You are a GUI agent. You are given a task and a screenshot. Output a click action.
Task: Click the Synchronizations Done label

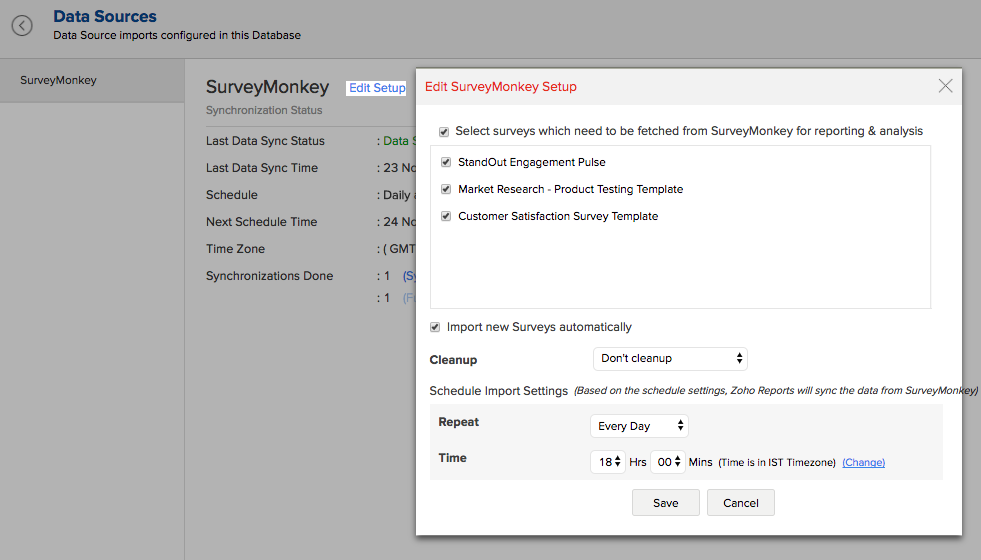pyautogui.click(x=270, y=275)
